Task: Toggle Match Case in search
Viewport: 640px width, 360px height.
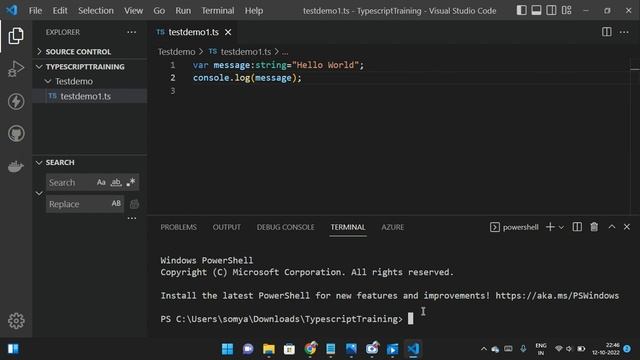Action: point(101,182)
